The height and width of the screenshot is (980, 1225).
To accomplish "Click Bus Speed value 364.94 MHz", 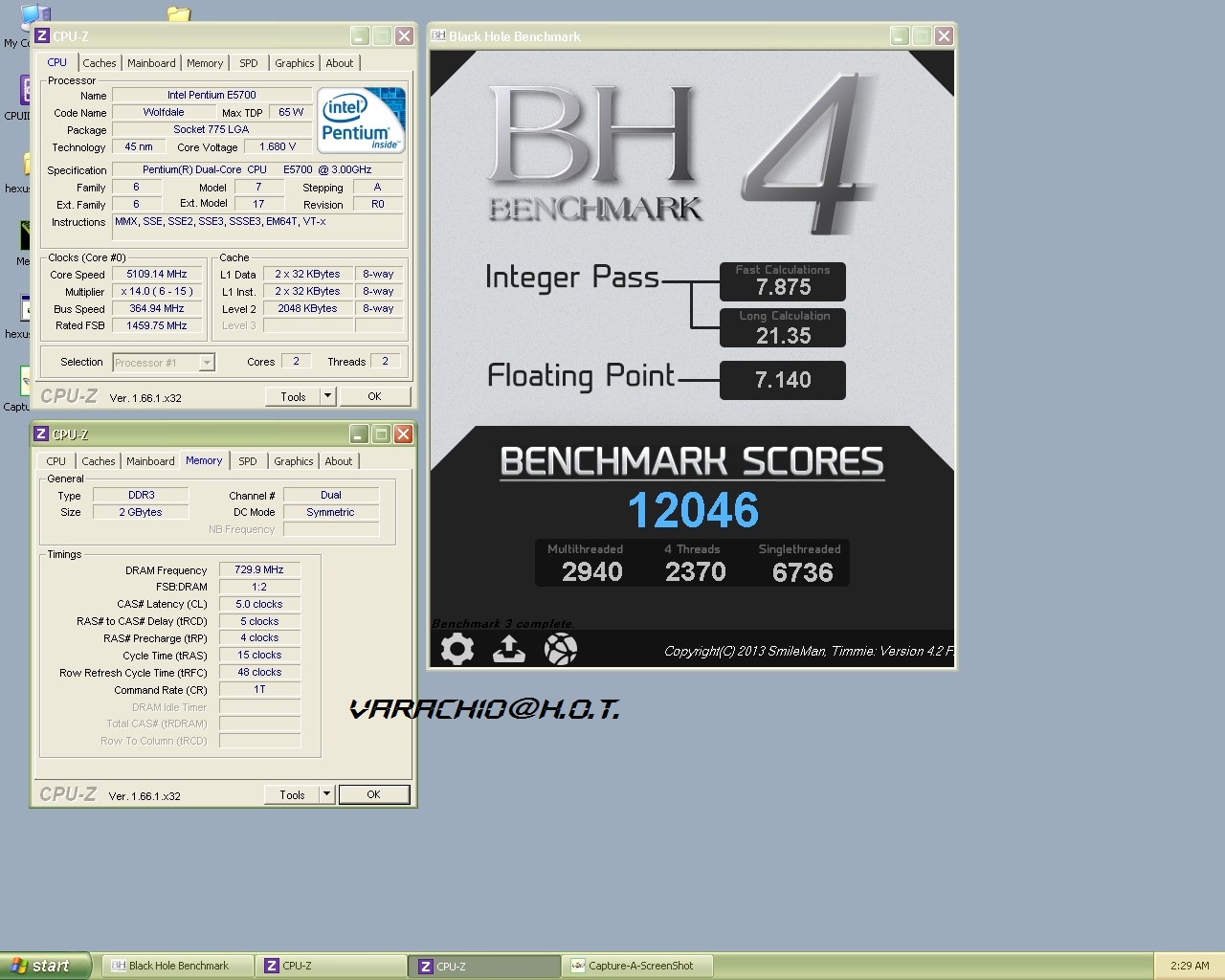I will click(x=157, y=308).
